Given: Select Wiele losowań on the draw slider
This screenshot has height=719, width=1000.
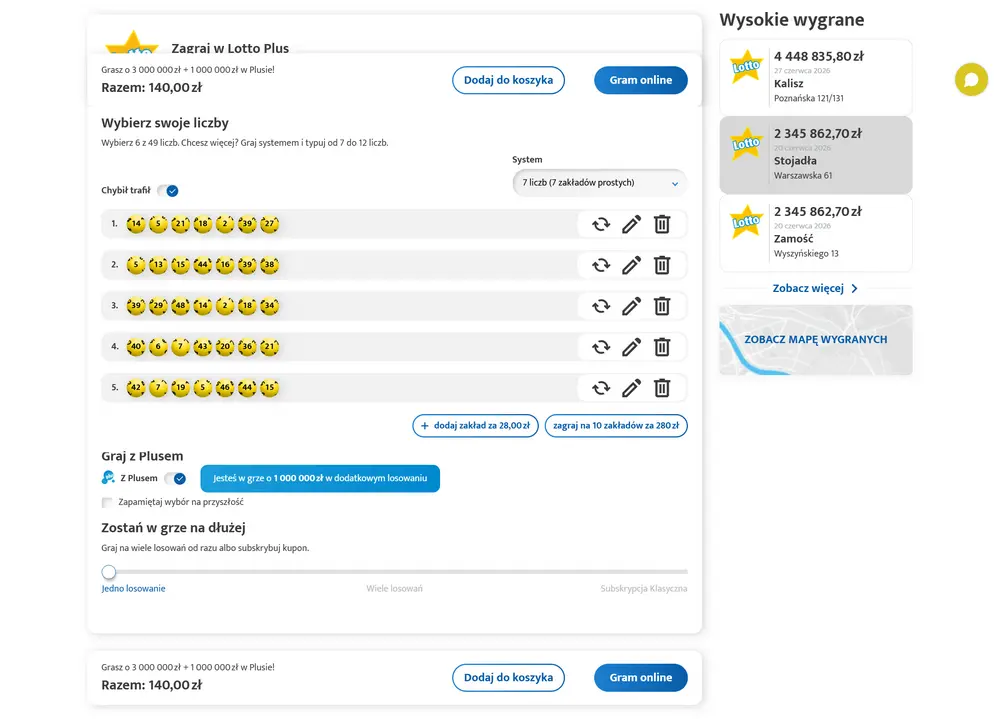Looking at the screenshot, I should [394, 588].
